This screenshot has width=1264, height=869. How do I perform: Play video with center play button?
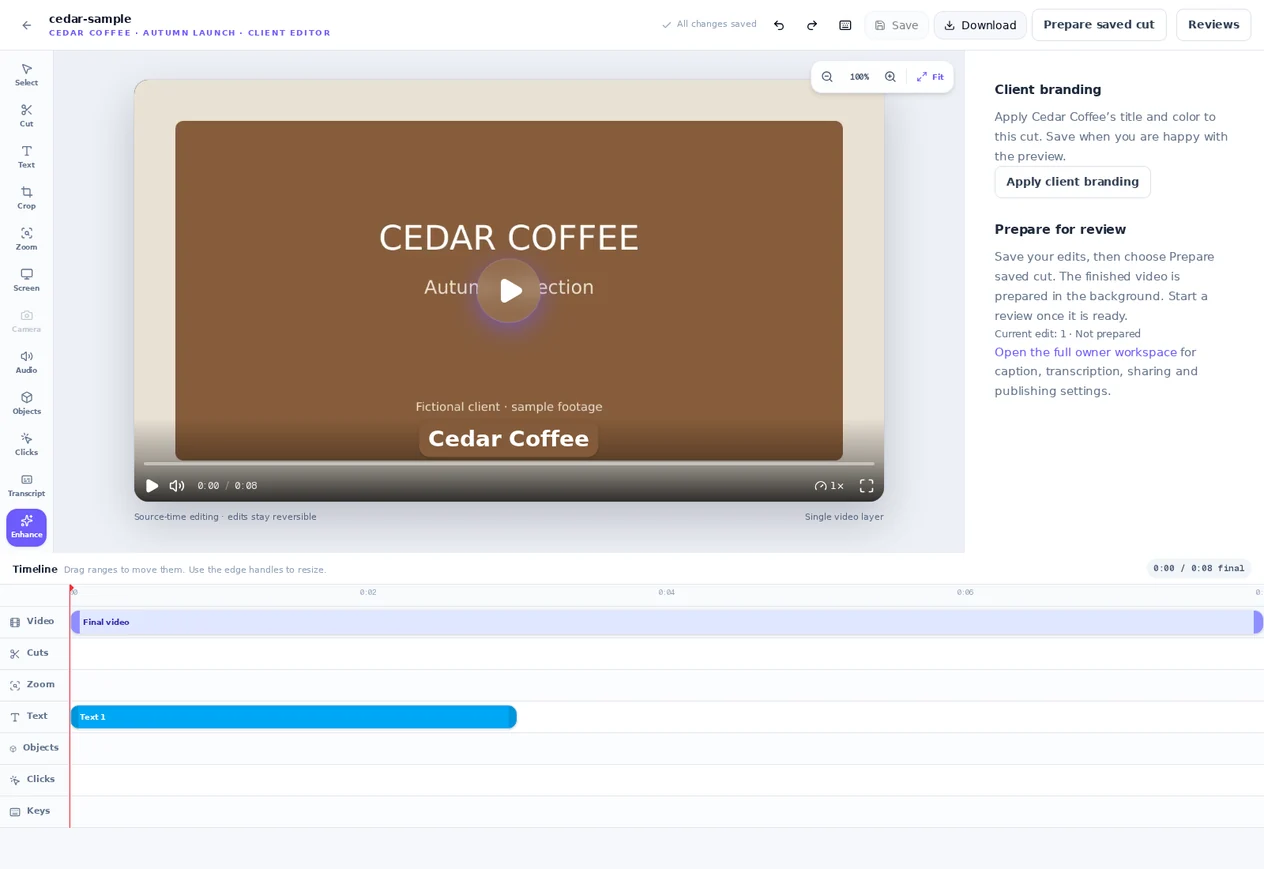tap(509, 291)
